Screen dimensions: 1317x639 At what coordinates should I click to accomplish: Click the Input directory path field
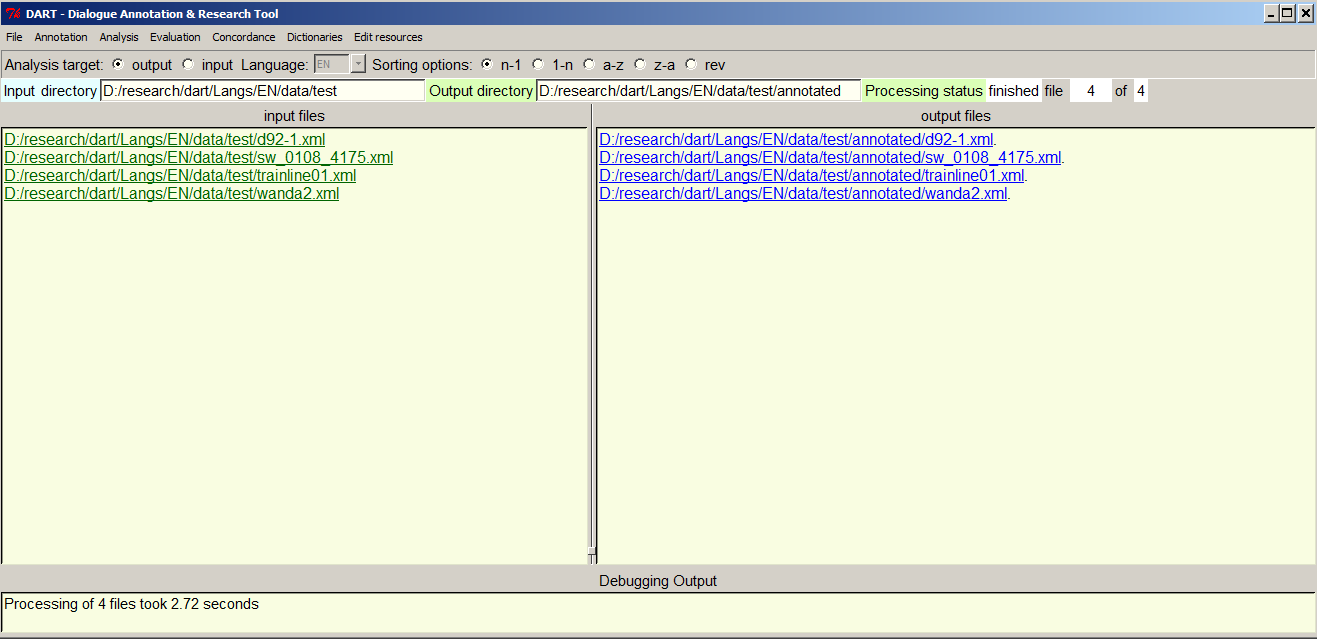click(262, 91)
